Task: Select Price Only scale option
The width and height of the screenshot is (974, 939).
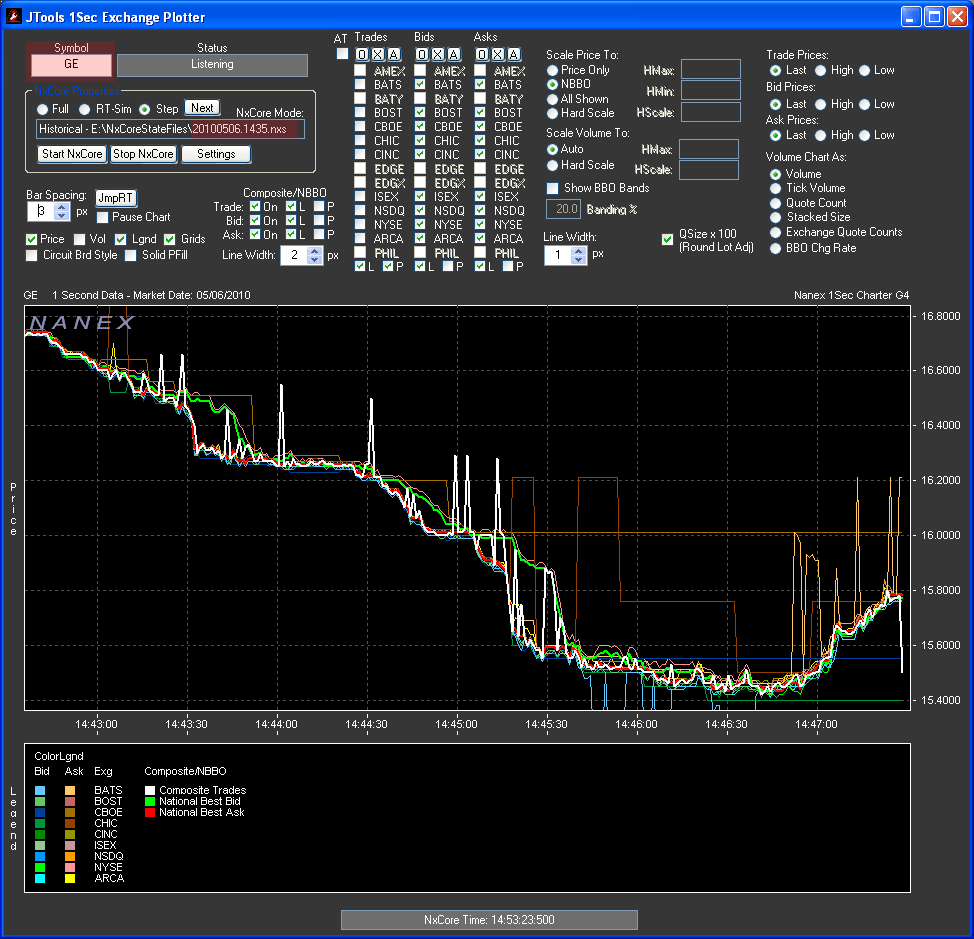Action: [552, 70]
